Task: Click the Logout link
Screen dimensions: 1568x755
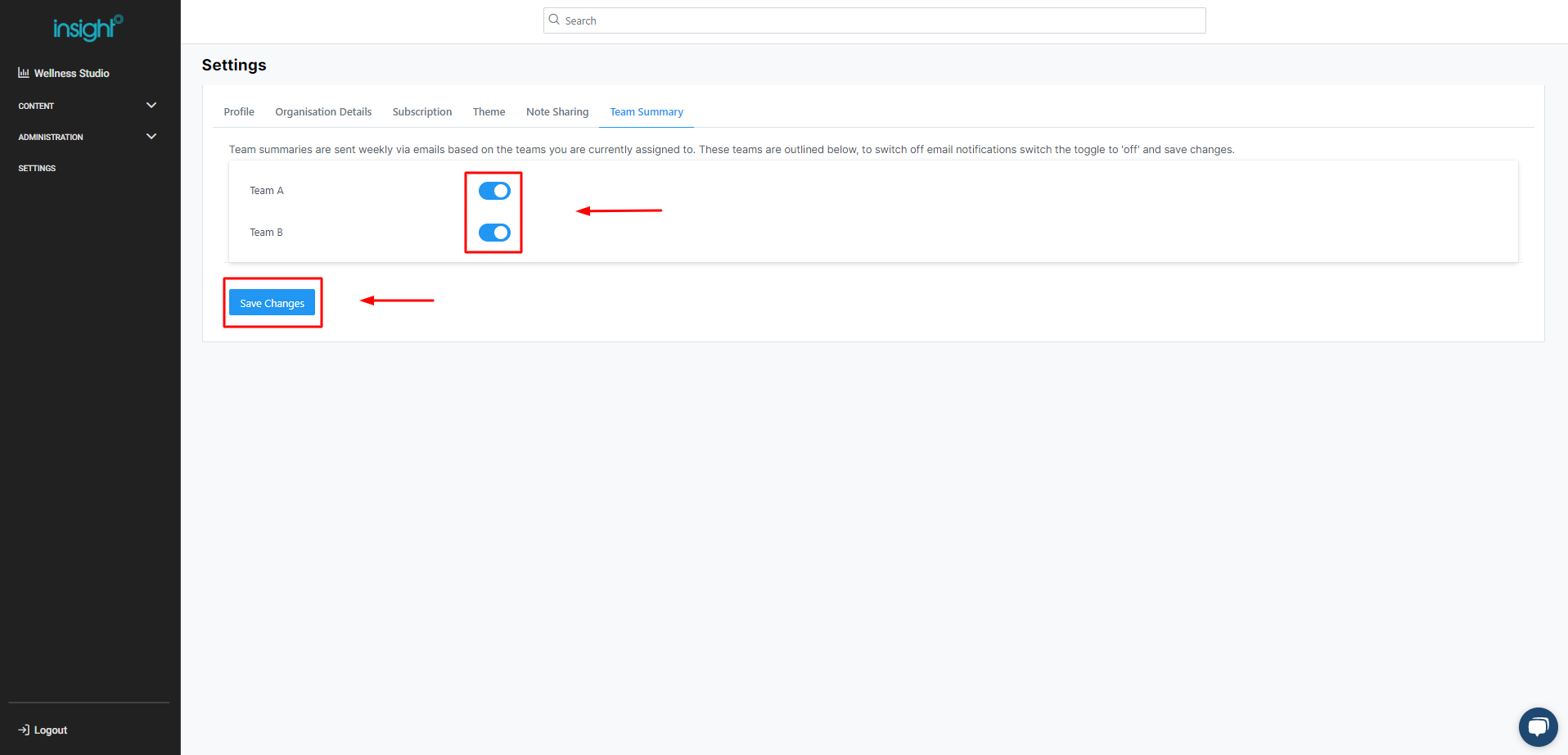Action: click(51, 730)
